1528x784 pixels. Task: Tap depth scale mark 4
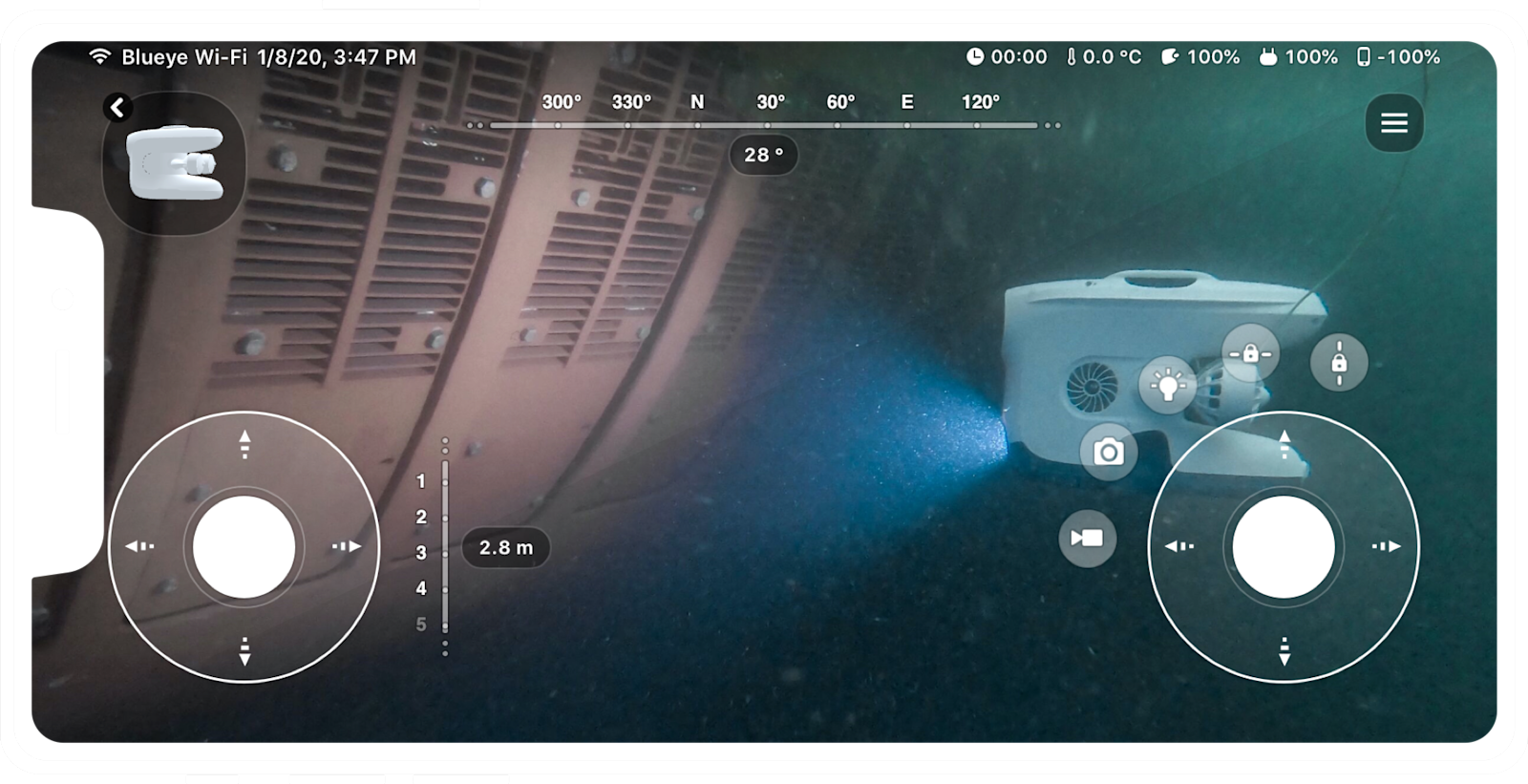click(x=421, y=588)
